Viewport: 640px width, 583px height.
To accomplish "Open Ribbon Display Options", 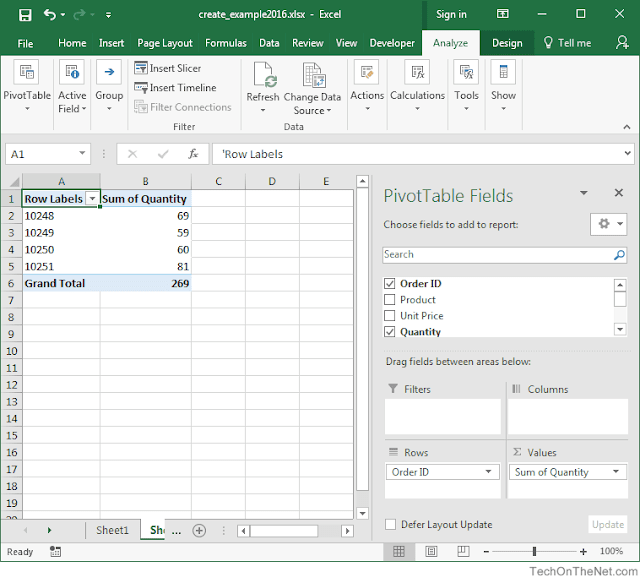I will pyautogui.click(x=503, y=14).
